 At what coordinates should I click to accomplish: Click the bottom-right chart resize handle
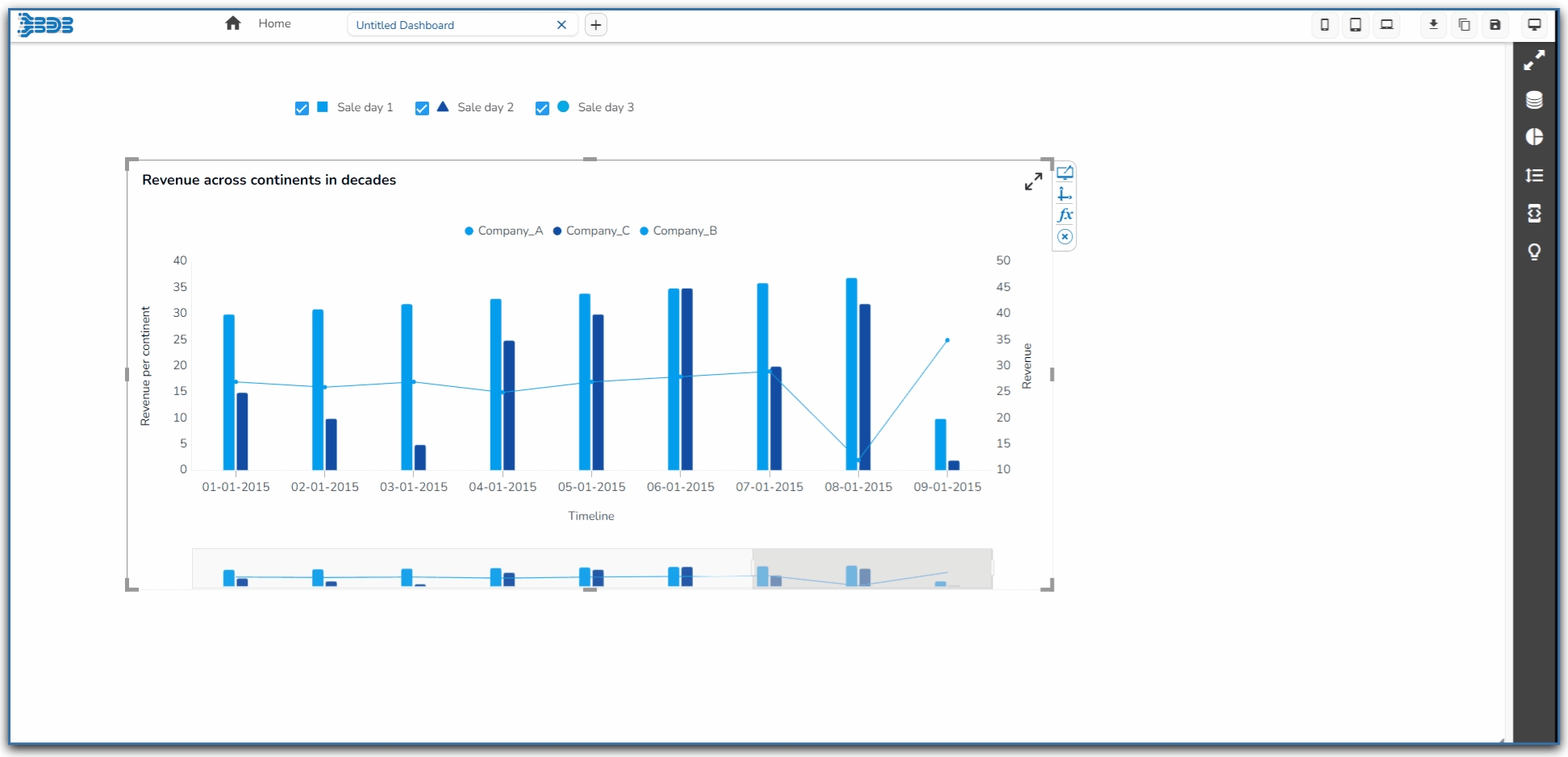(1048, 585)
